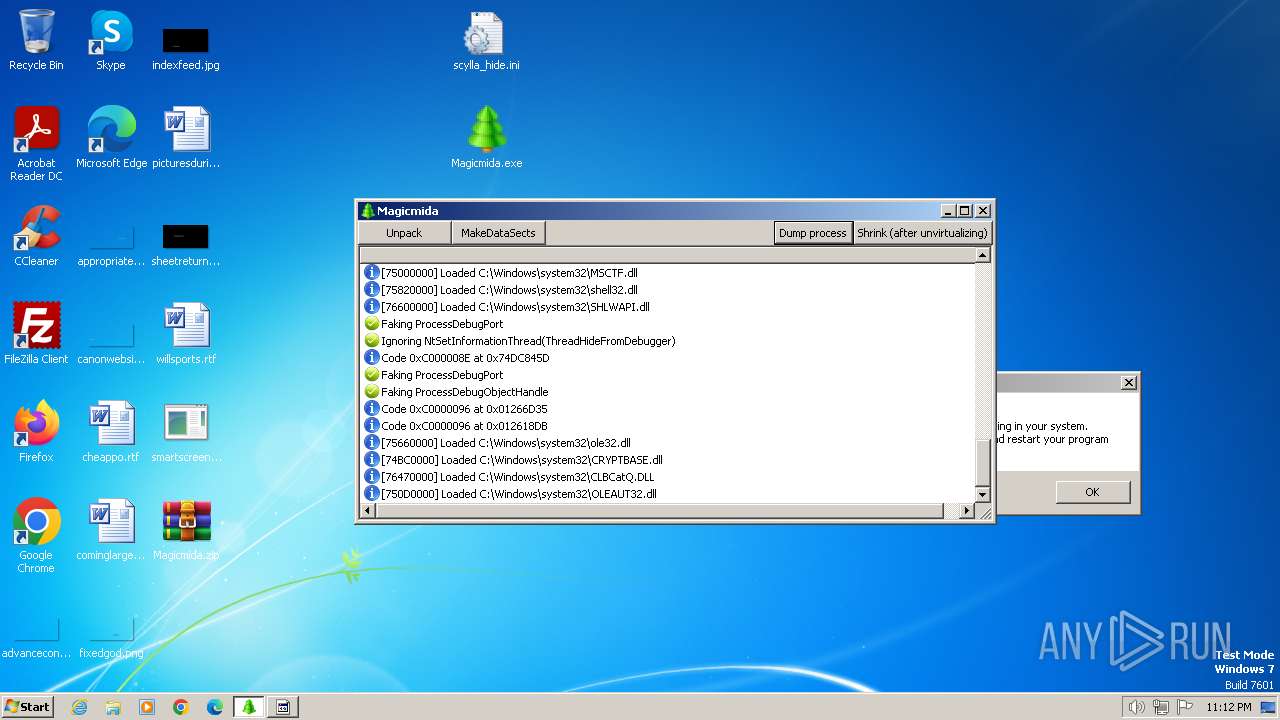Image resolution: width=1280 pixels, height=720 pixels.
Task: Select Google Chrome desktop shortcut
Action: [x=36, y=536]
